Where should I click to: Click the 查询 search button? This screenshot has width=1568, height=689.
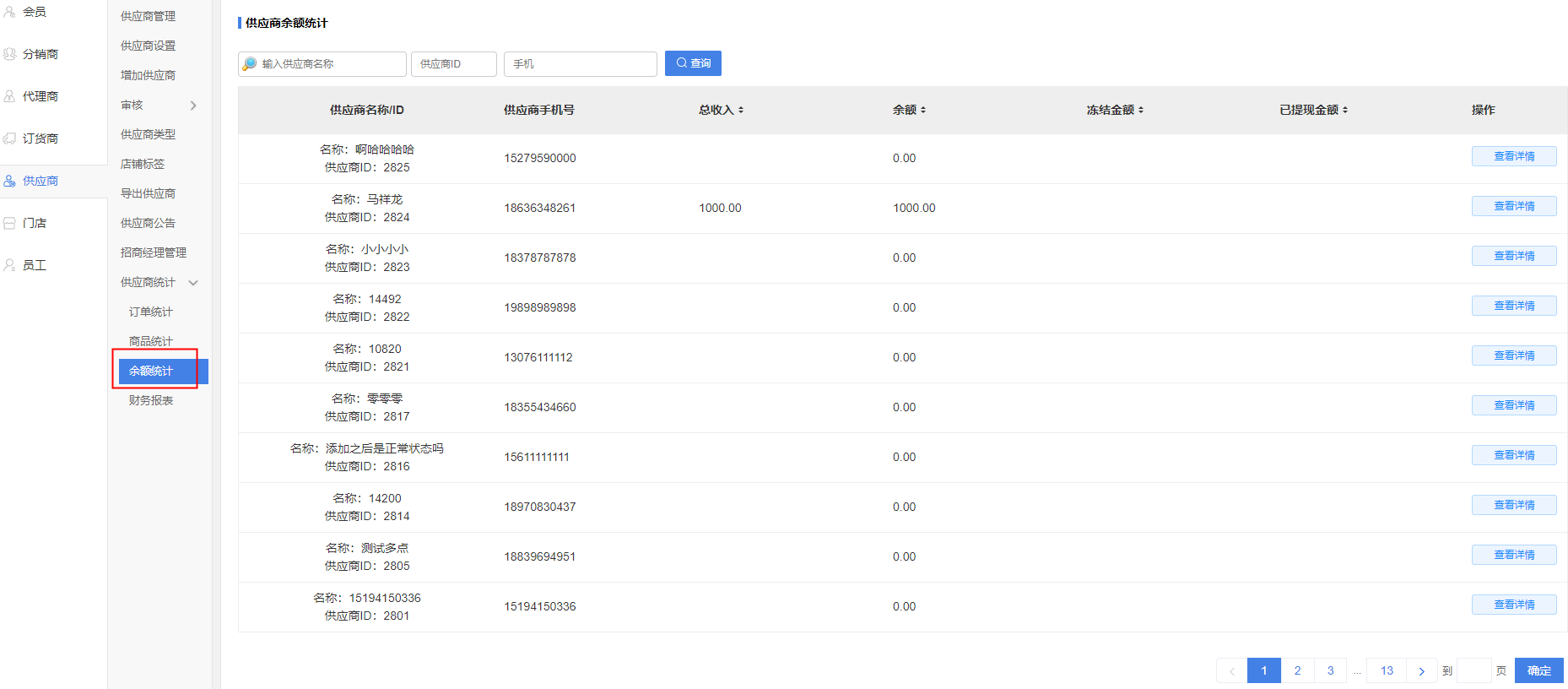[693, 63]
